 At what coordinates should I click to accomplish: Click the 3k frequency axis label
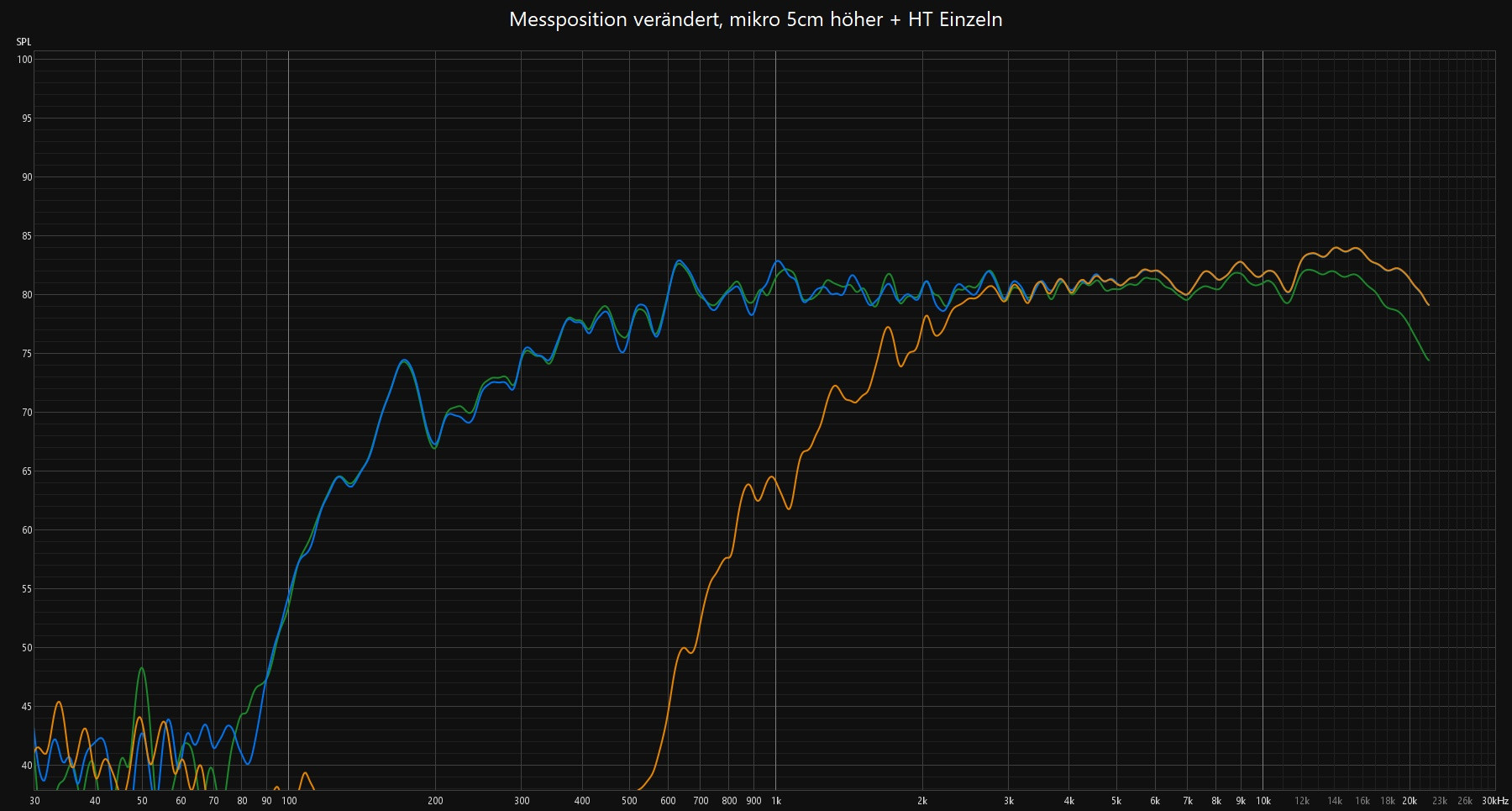(x=1008, y=801)
